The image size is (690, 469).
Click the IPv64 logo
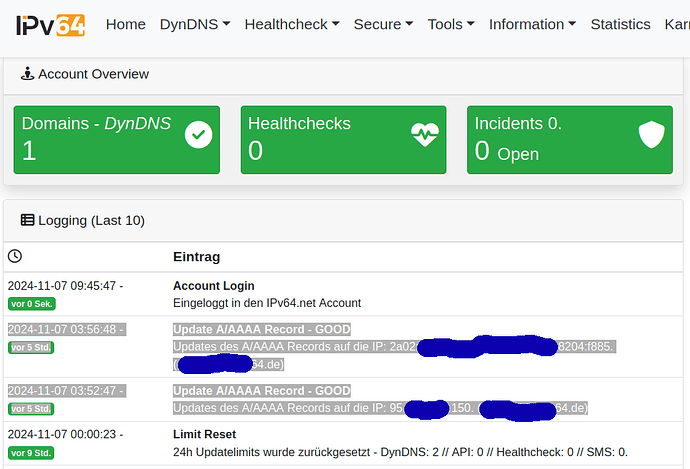[x=50, y=25]
